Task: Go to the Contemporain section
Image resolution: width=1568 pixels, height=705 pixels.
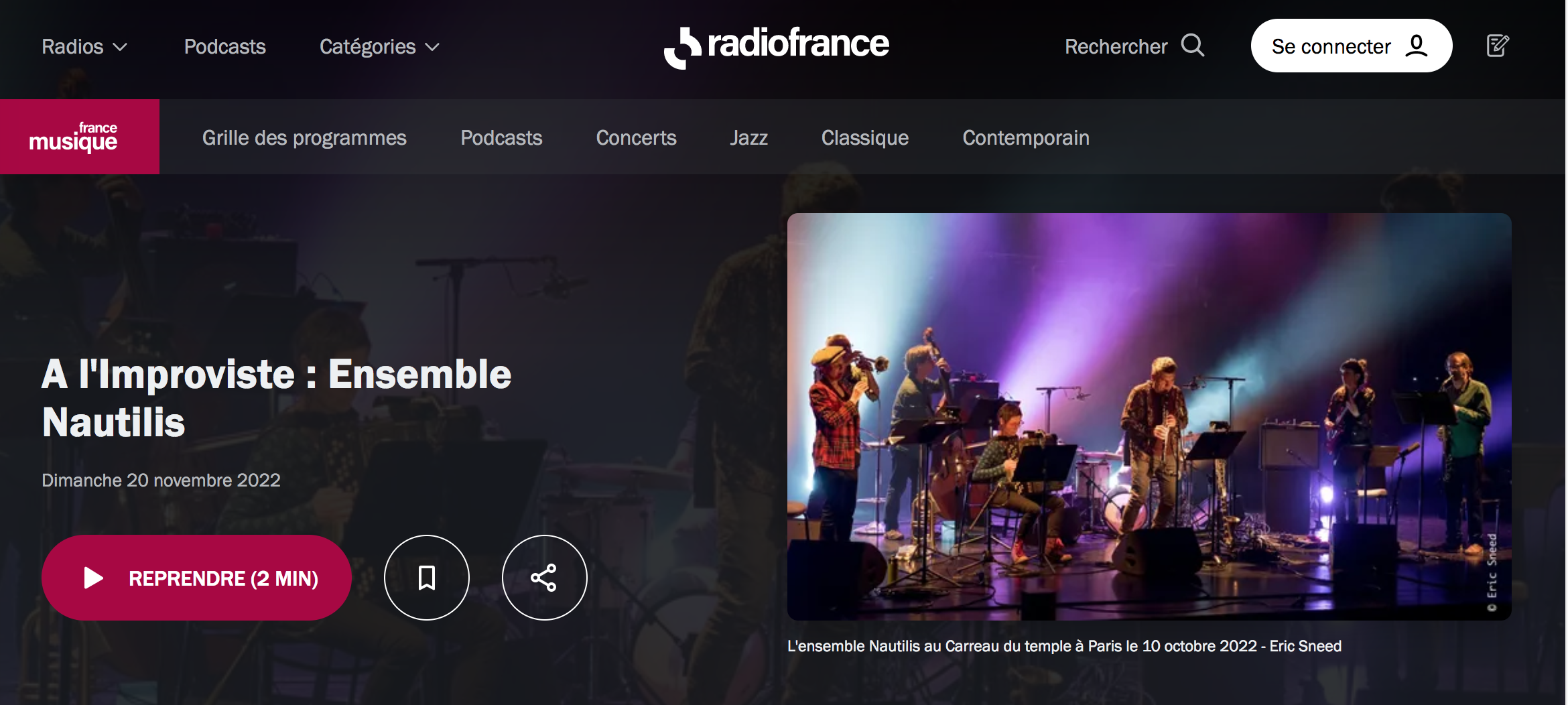Action: click(1026, 137)
